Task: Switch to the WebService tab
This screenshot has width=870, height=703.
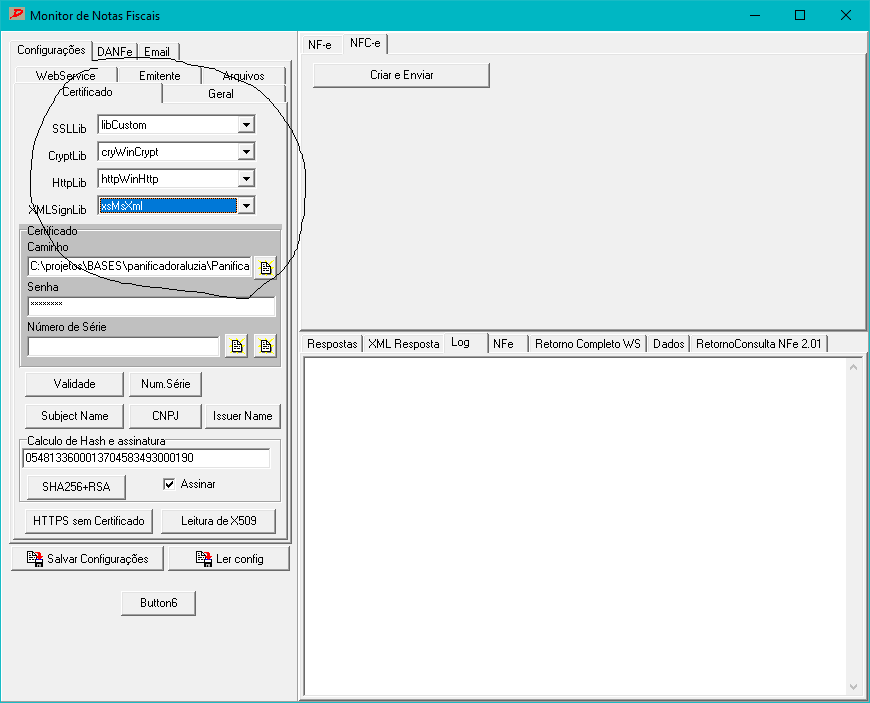Action: point(65,75)
